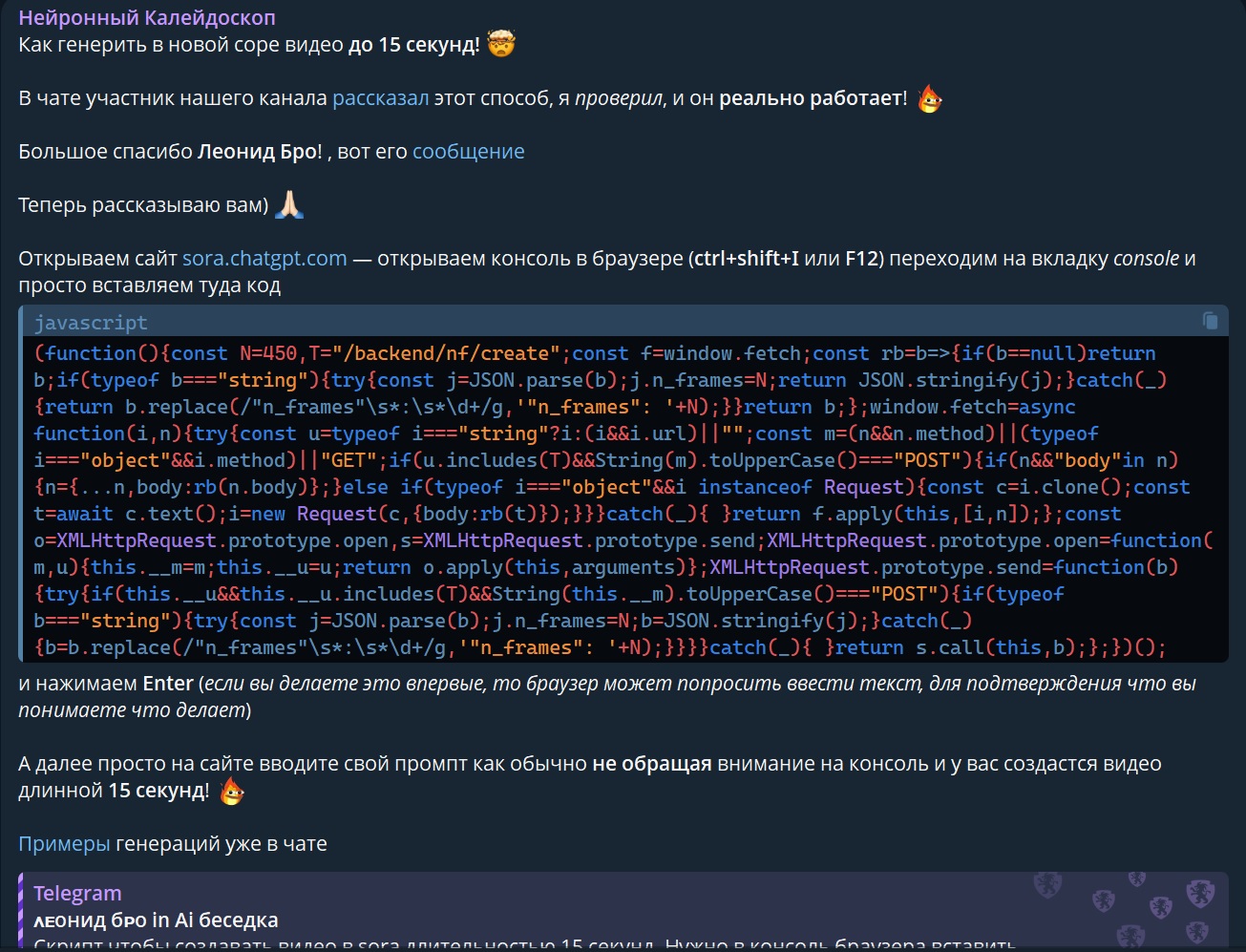Copy the javascript code block with the copy icon

click(1210, 321)
